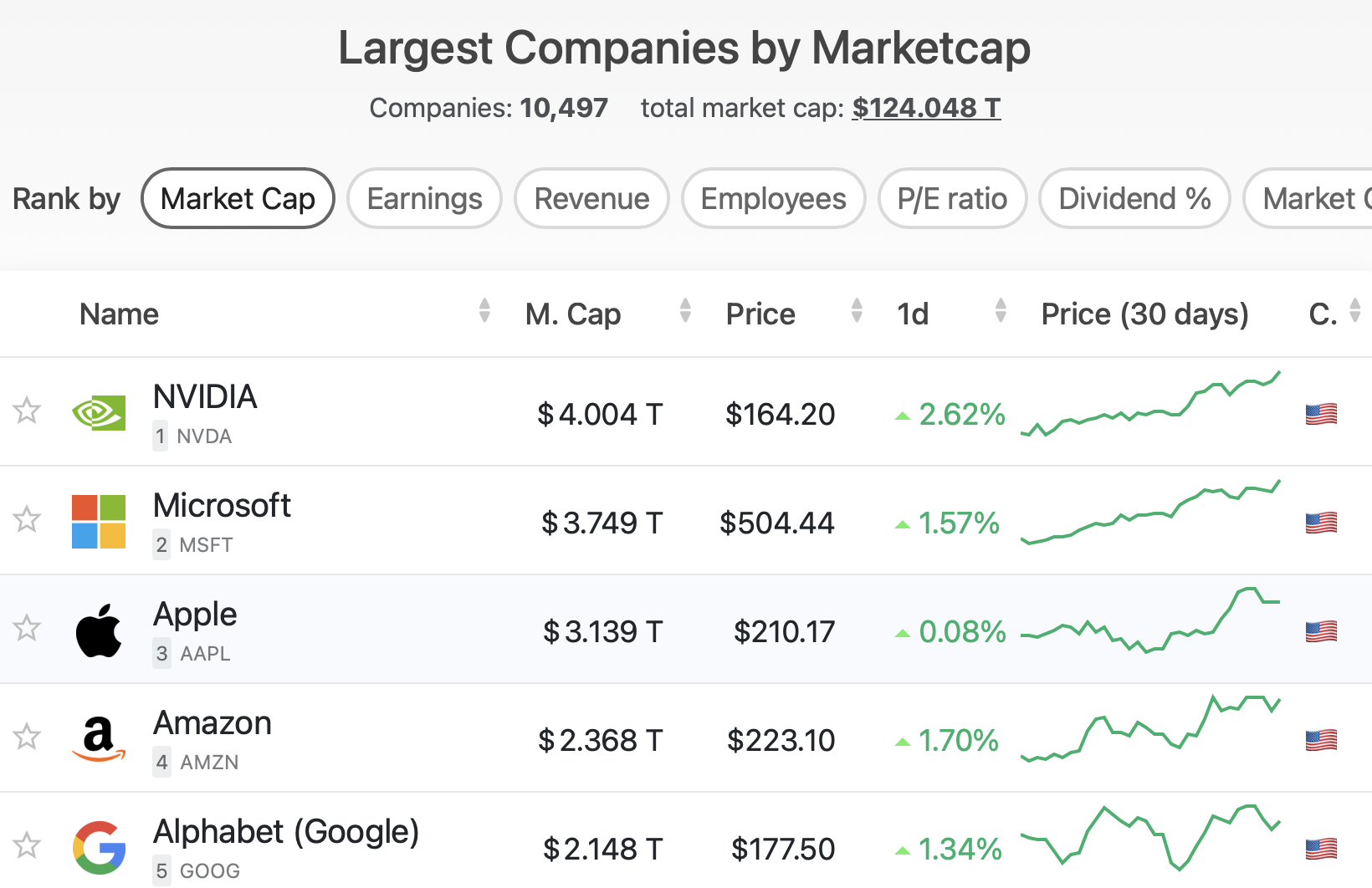
Task: Open Apple 30-day price sparkline
Action: point(1150,620)
